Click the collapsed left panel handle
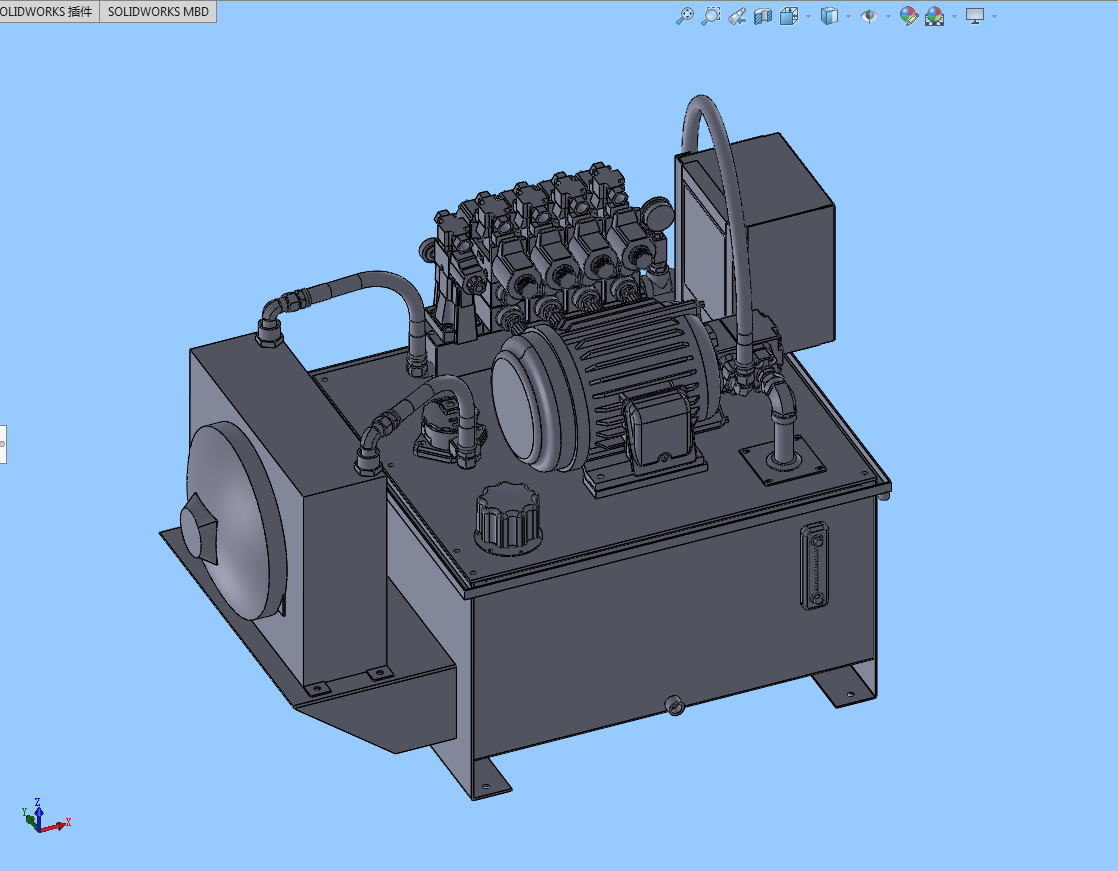Image resolution: width=1118 pixels, height=871 pixels. [3, 443]
